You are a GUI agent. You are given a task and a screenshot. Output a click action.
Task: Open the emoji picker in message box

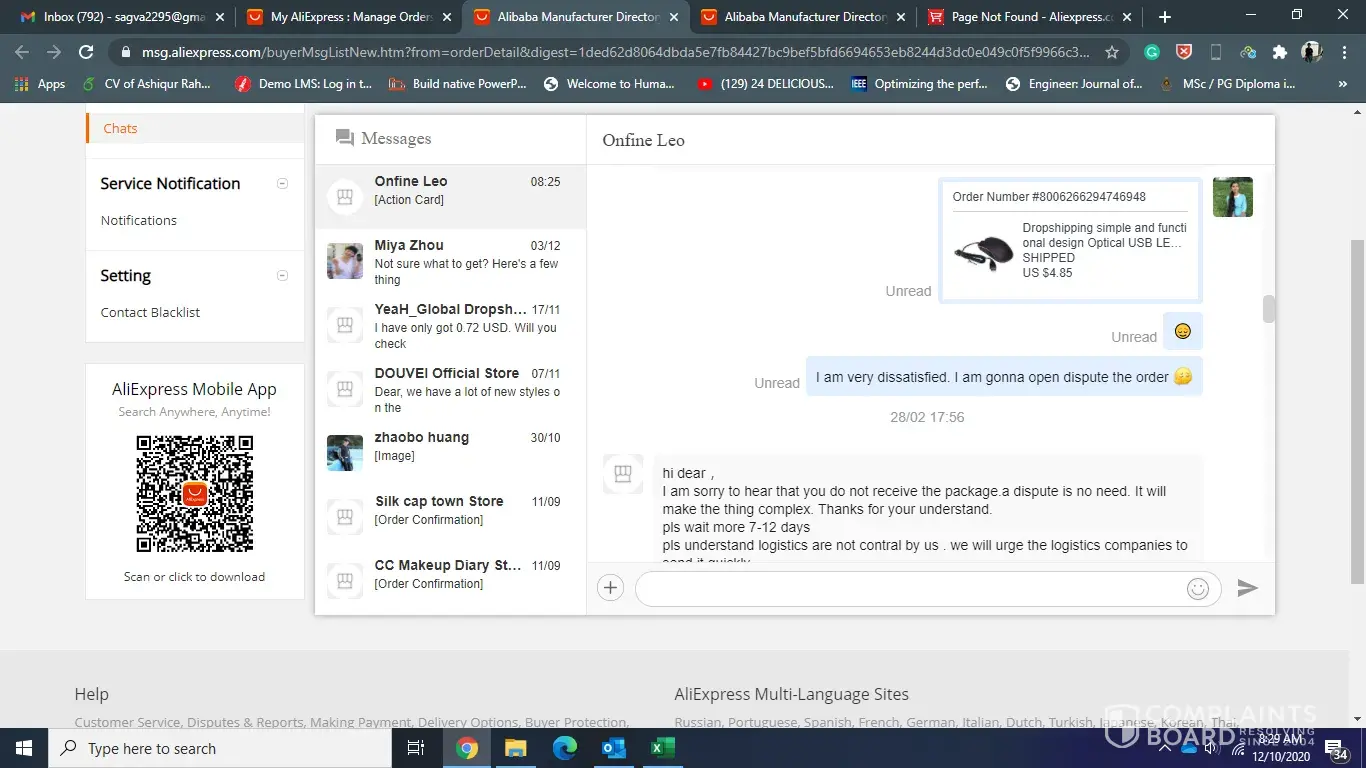(1197, 589)
